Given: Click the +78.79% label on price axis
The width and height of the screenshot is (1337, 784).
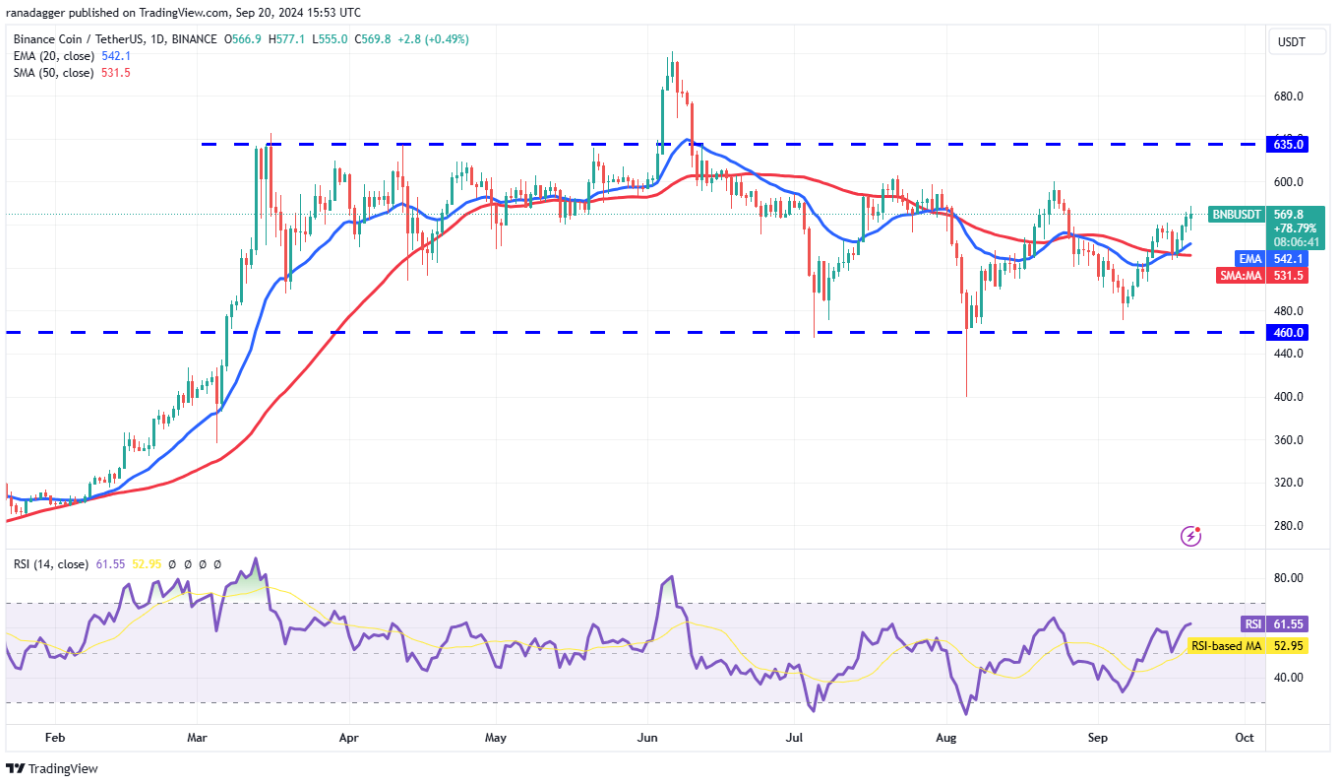Looking at the screenshot, I should tap(1293, 228).
